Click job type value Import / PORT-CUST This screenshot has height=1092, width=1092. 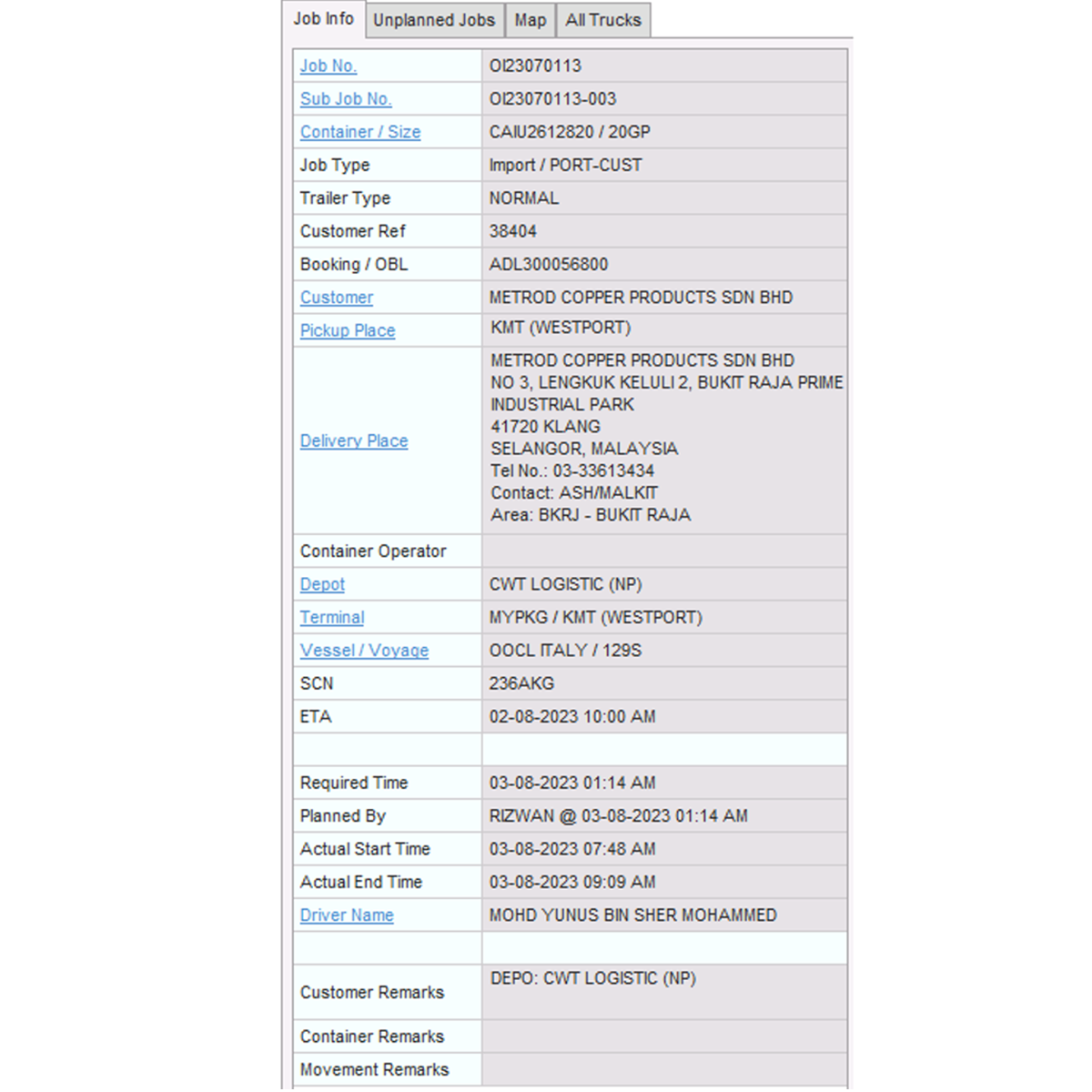point(565,166)
